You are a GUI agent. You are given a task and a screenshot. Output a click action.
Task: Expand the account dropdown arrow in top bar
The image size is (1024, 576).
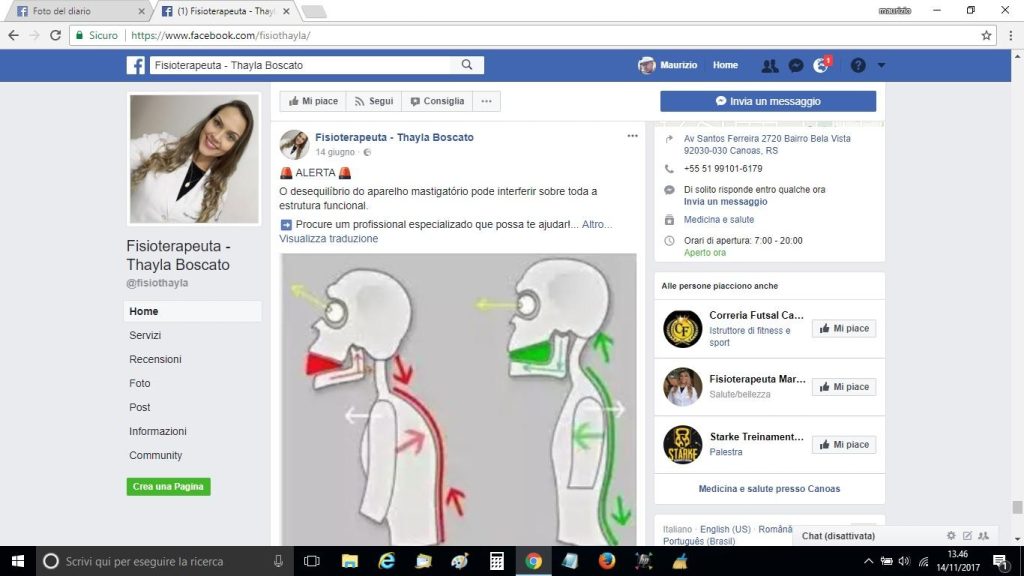coord(881,65)
